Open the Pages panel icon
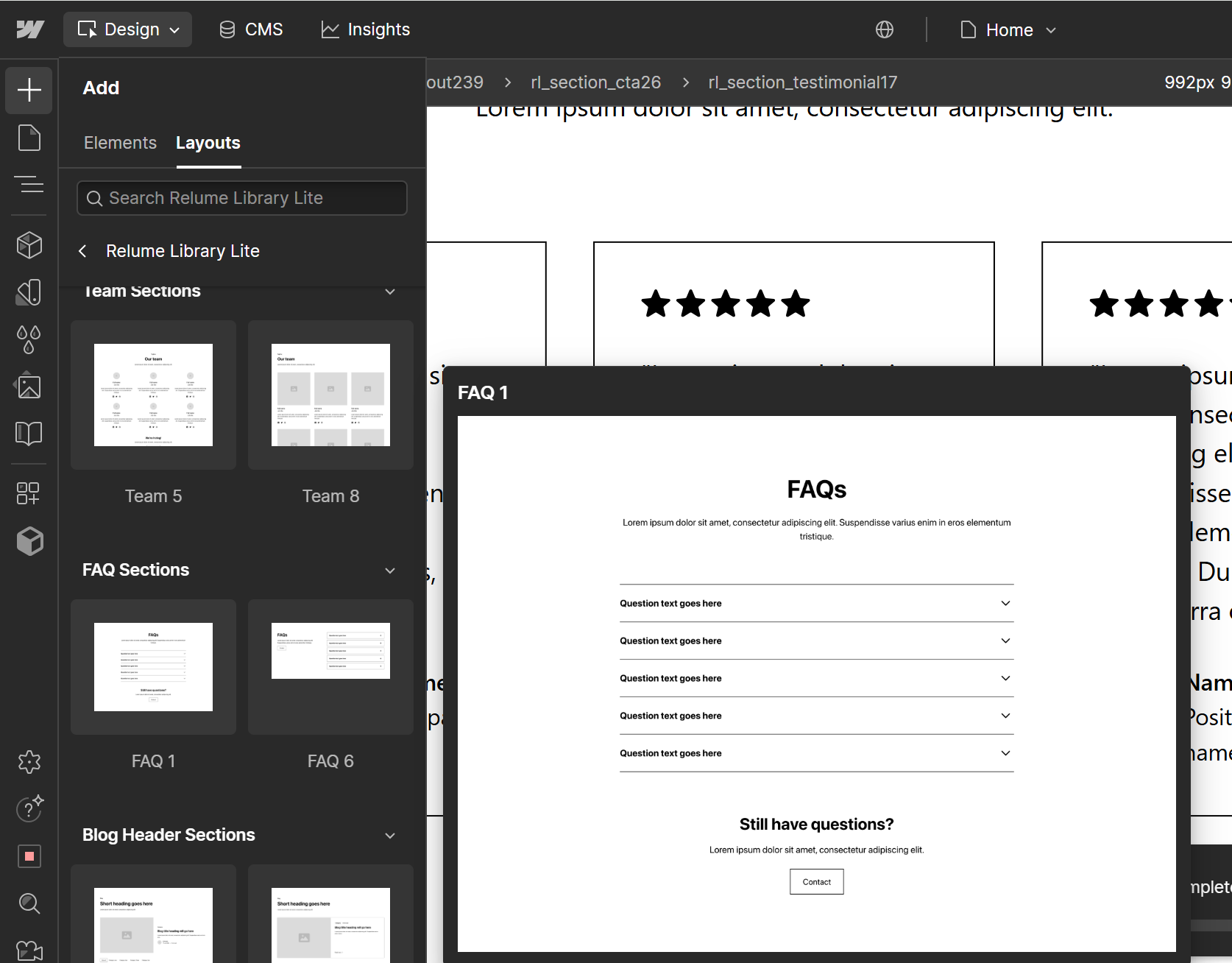Screen dimensions: 1232x963 pos(29,138)
